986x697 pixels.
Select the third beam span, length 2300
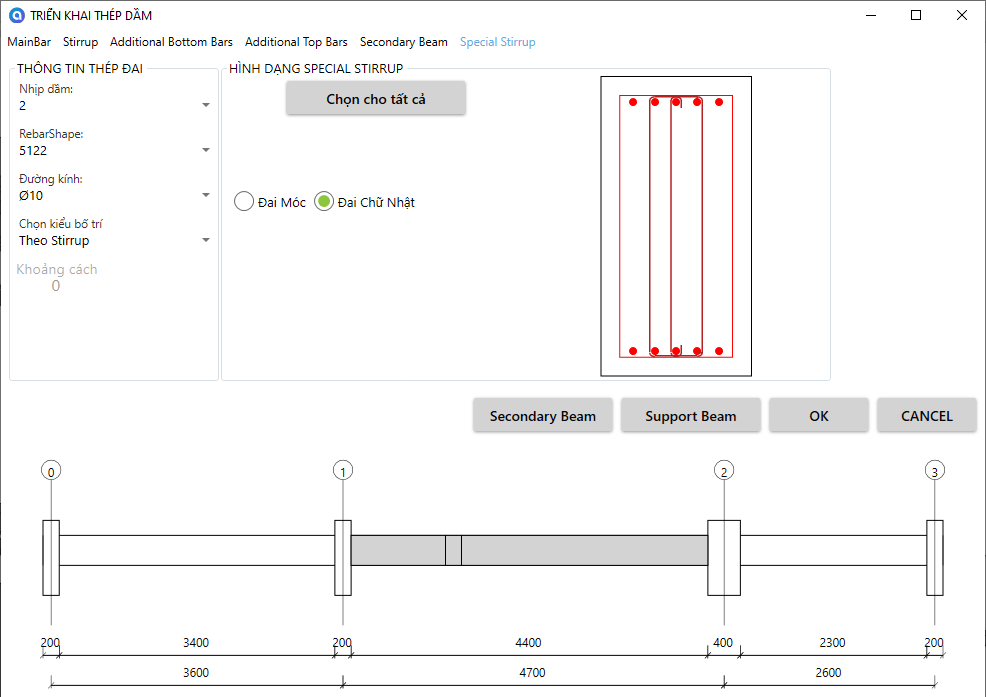click(833, 550)
